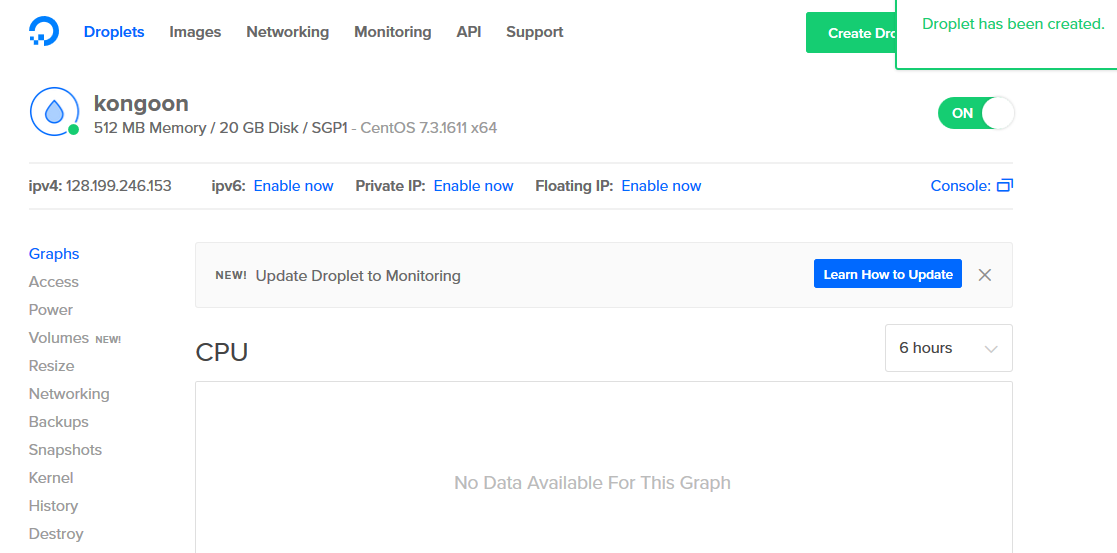1117x553 pixels.
Task: Open the Console window icon
Action: [x=1004, y=186]
